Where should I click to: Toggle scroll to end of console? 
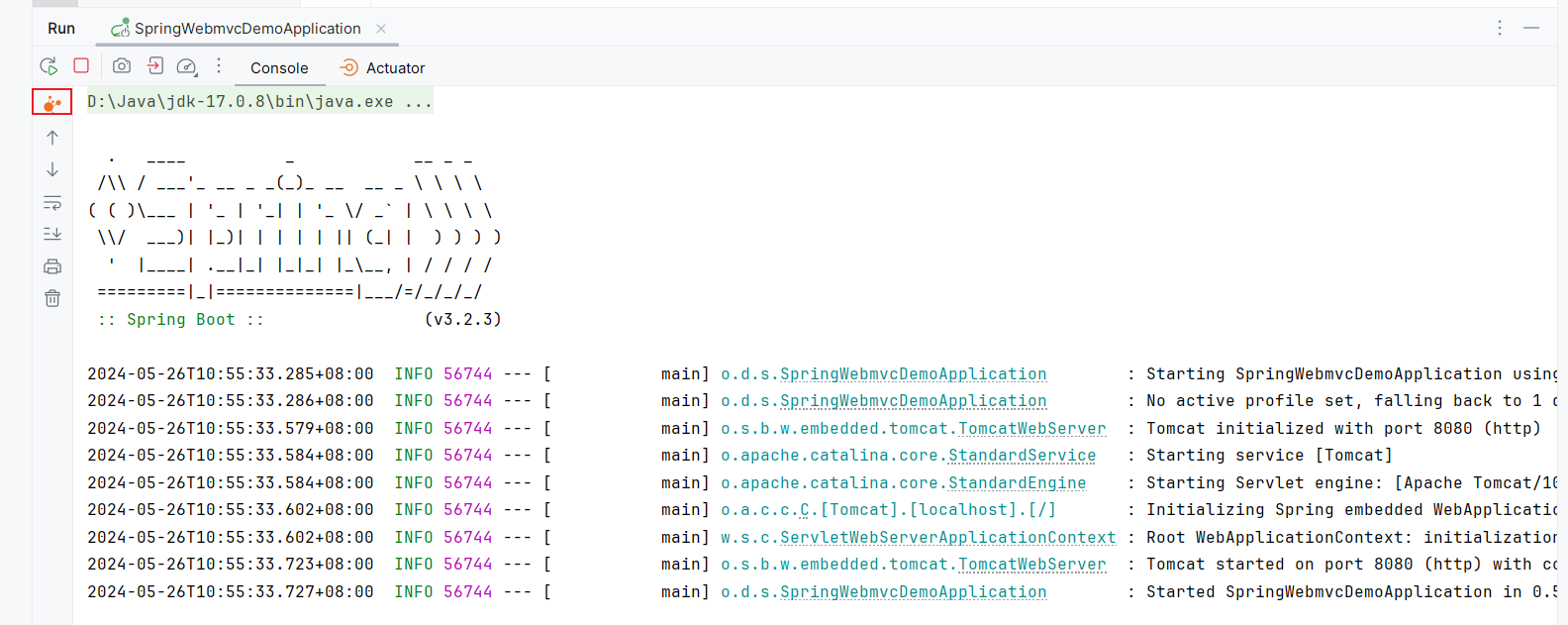click(52, 234)
